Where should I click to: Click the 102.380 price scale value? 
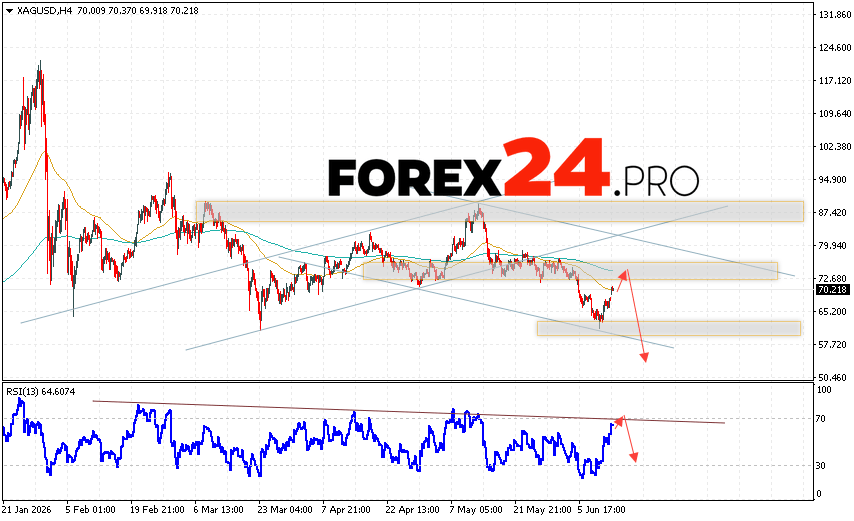click(834, 147)
